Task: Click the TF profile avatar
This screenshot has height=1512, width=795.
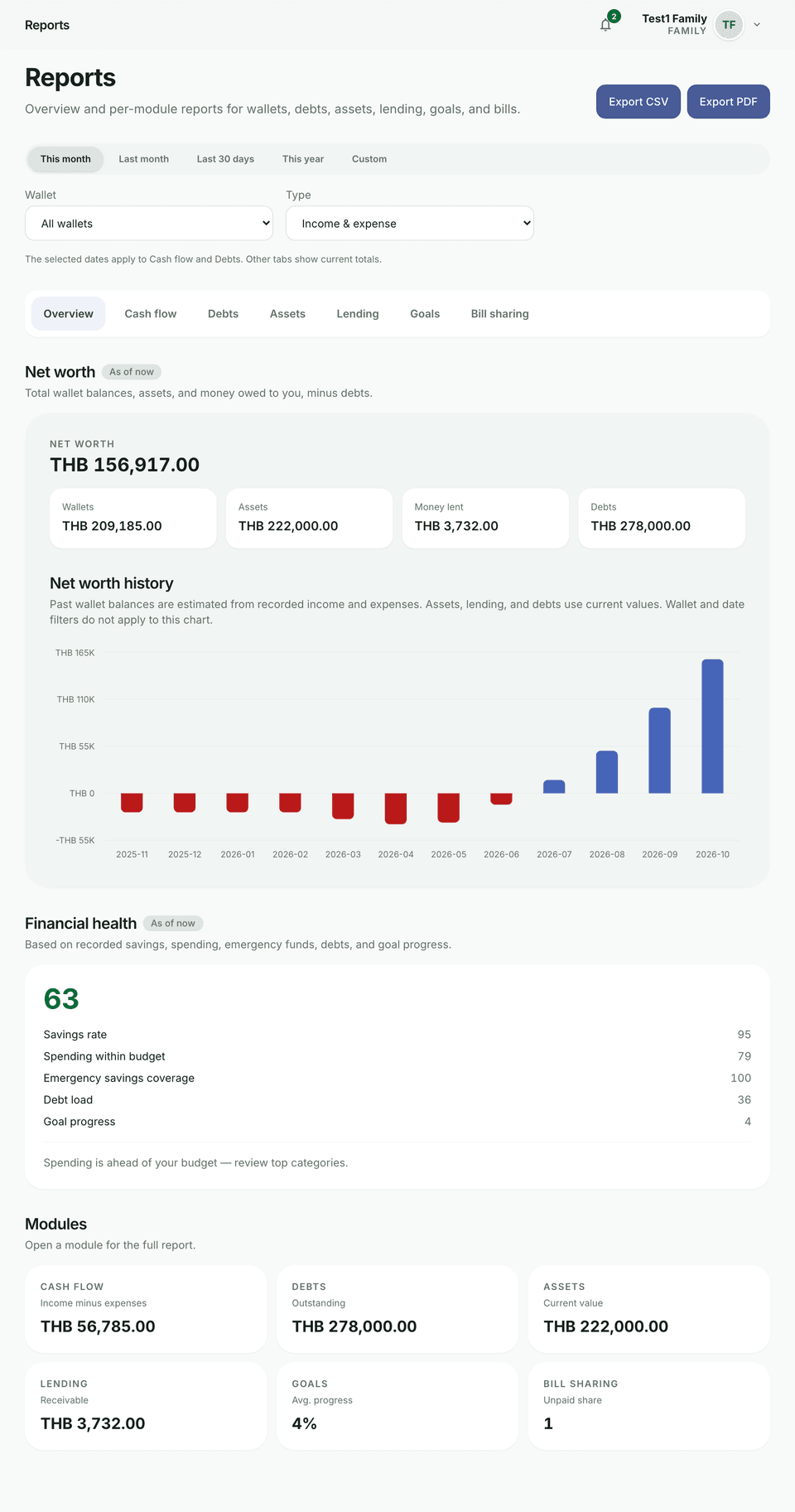Action: coord(729,25)
